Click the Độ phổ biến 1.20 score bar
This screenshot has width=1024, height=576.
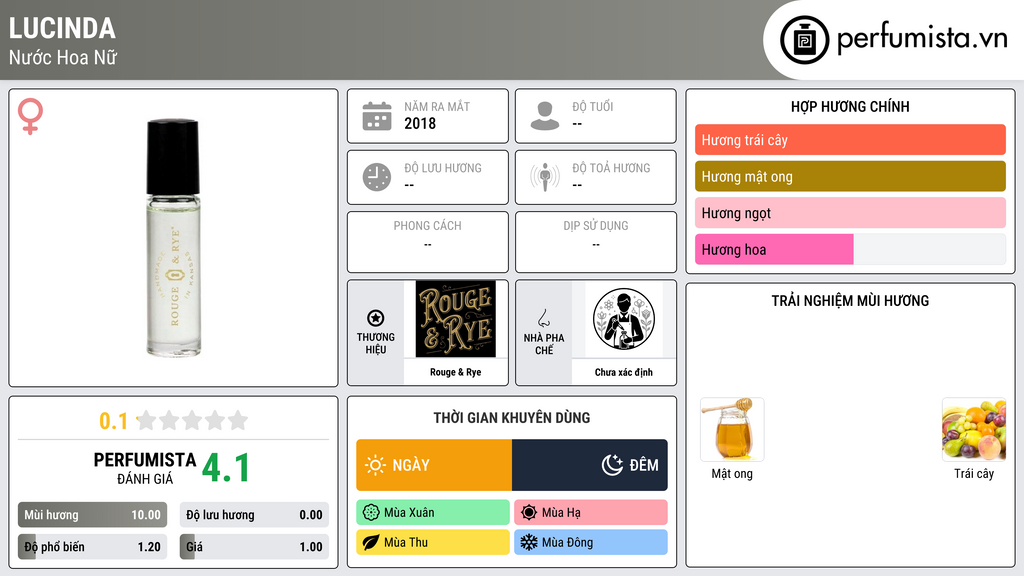92,547
